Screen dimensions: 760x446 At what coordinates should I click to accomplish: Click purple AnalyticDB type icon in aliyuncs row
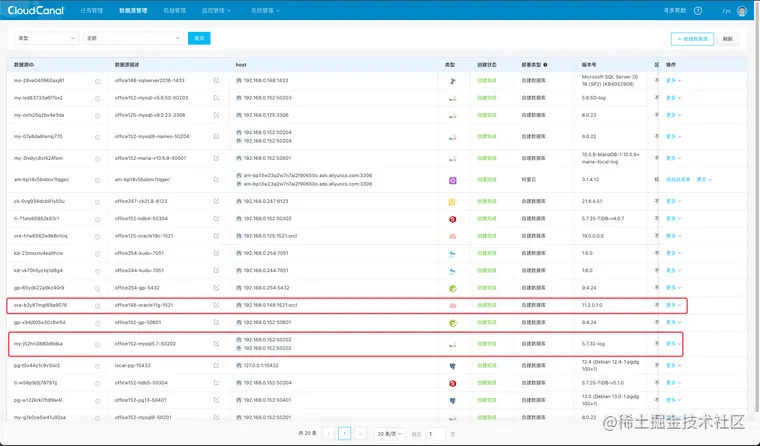click(x=452, y=180)
